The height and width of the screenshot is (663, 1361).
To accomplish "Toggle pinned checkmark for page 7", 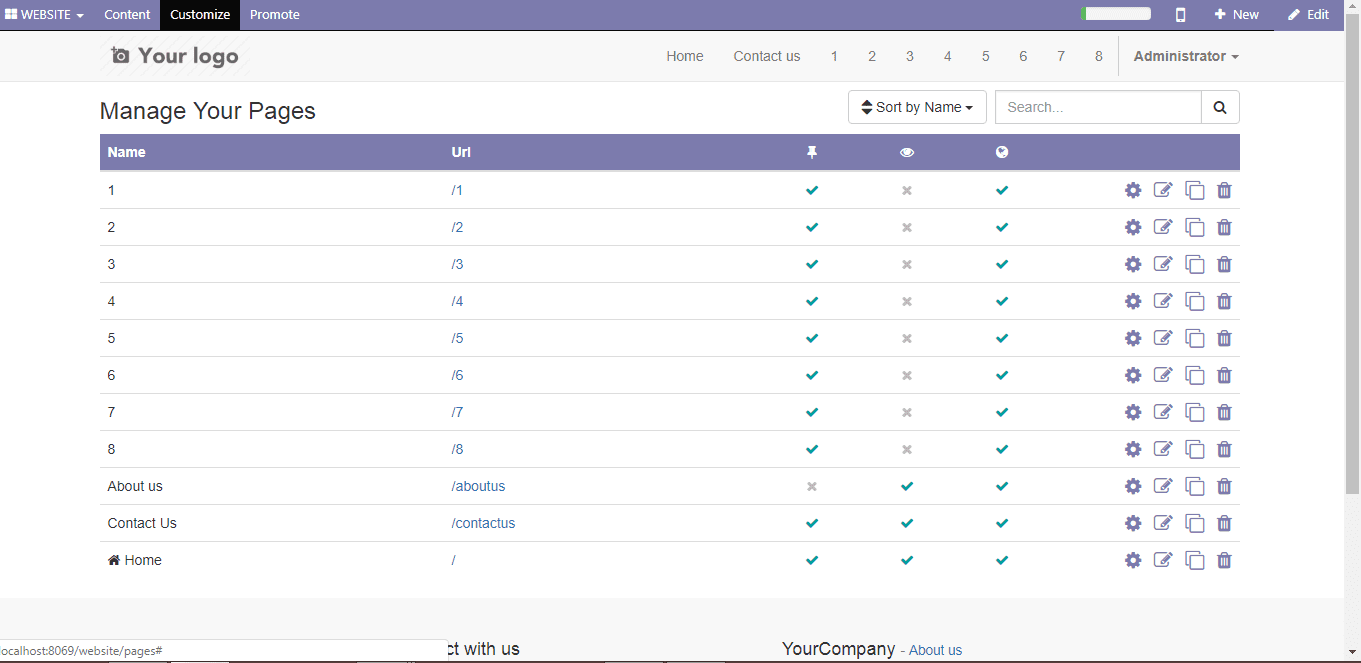I will click(x=812, y=412).
